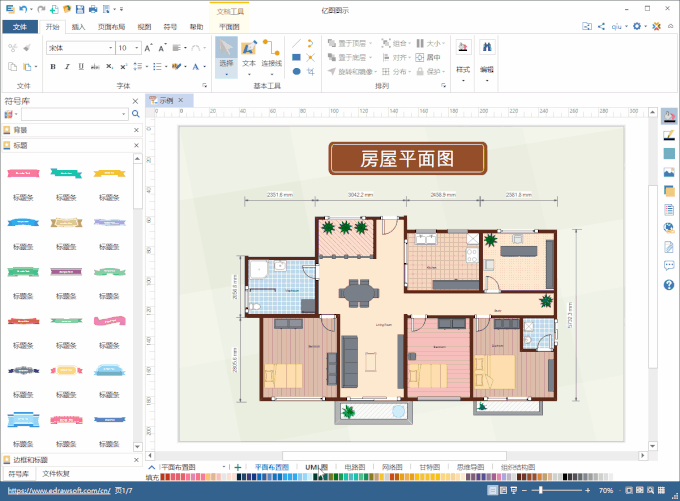Choose the 连接线 connector tool
This screenshot has height=501, width=680.
pos(271,54)
